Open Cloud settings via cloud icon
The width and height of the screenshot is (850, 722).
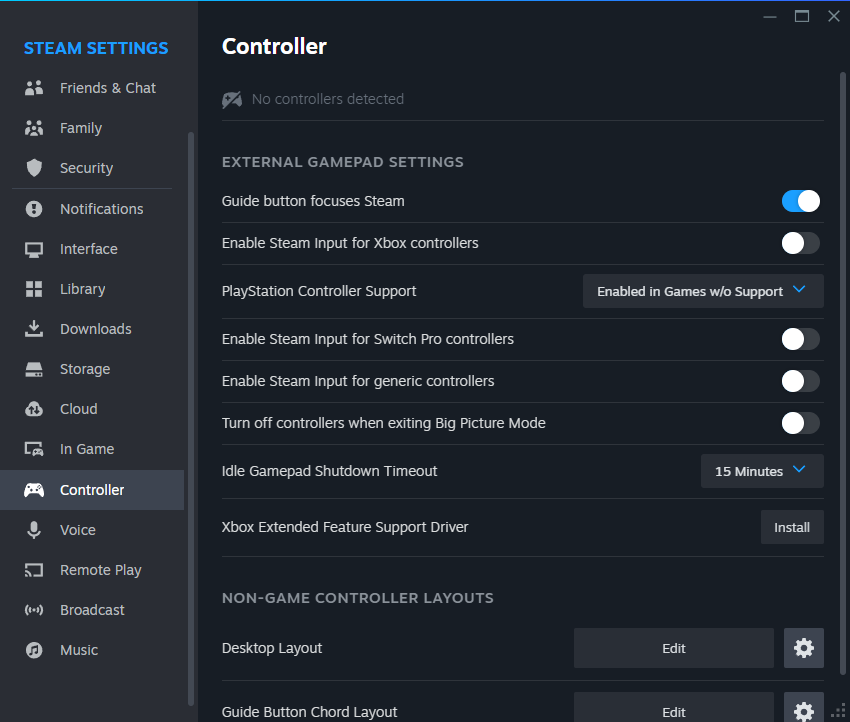point(34,409)
